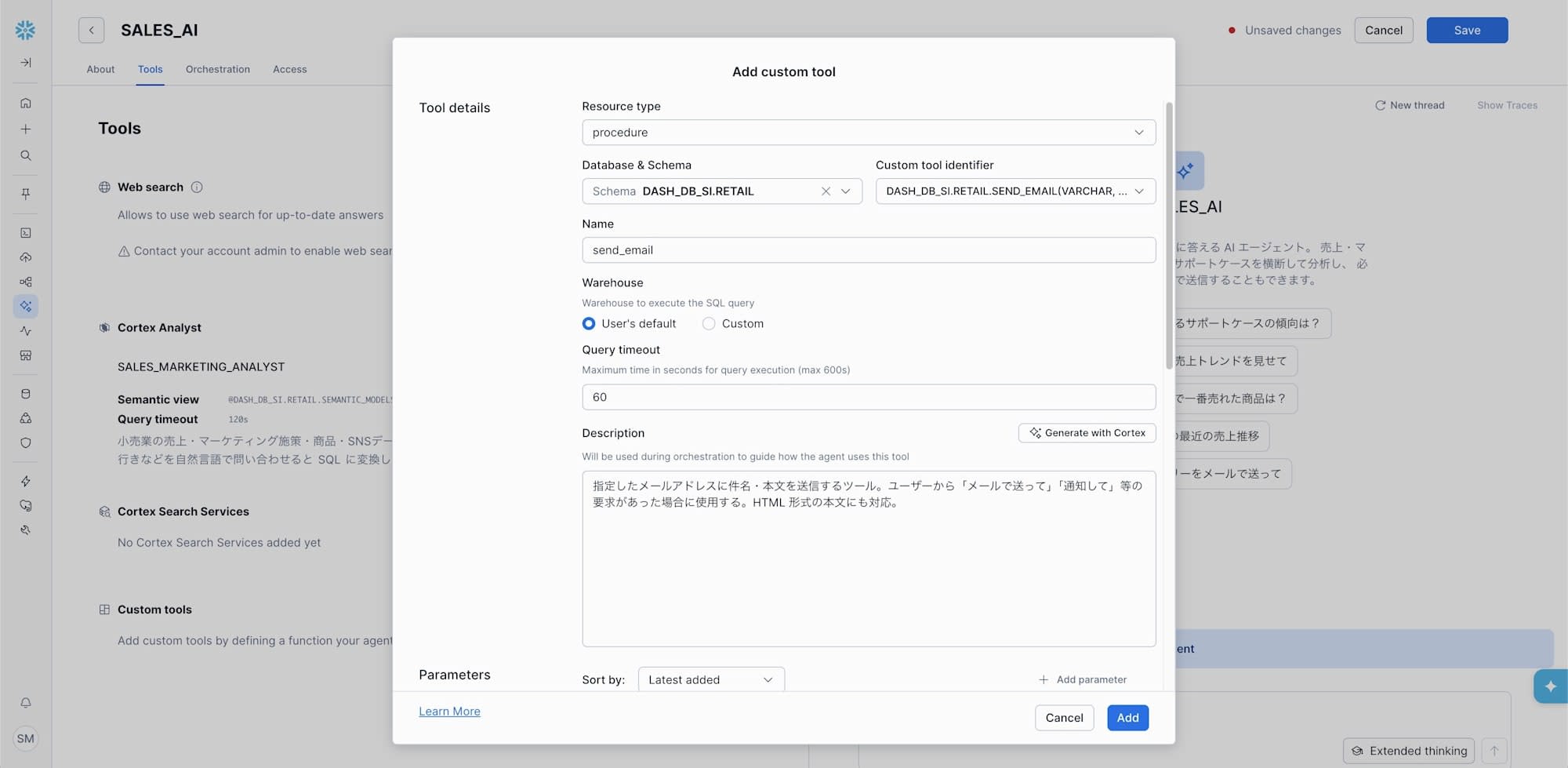This screenshot has height=768, width=1568.
Task: Open the Monitoring activity icon in sidebar
Action: pos(26,331)
